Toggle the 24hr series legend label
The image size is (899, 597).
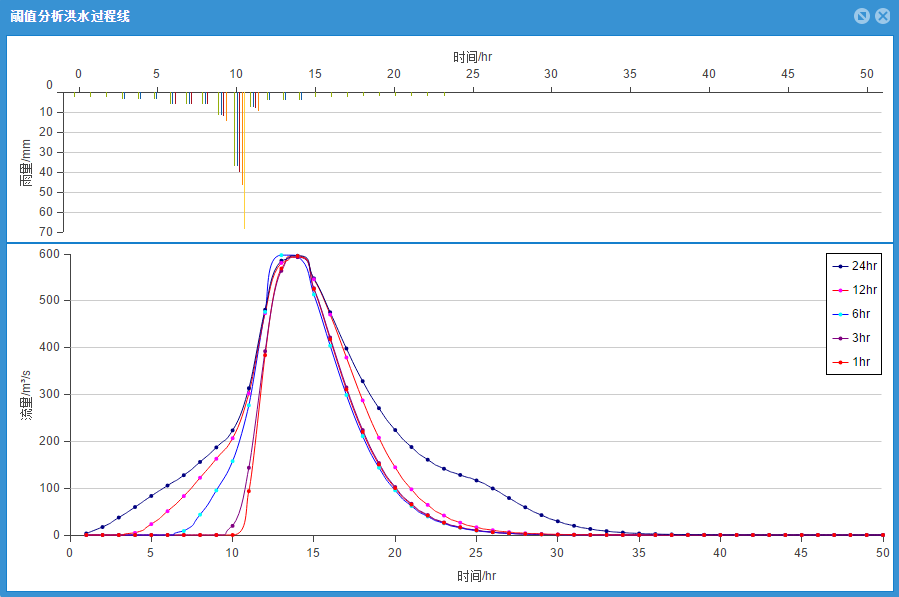pos(864,266)
